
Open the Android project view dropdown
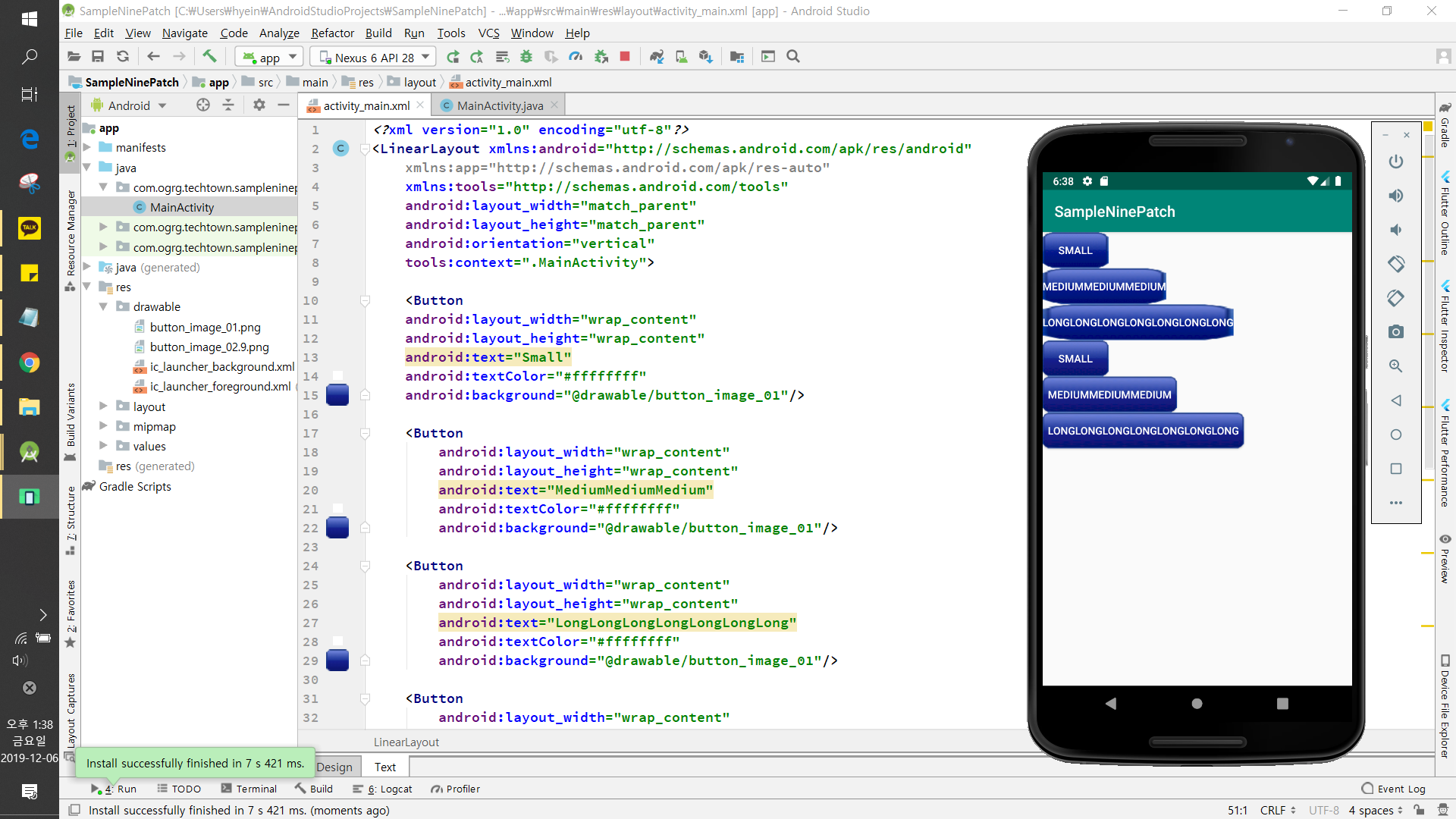coord(129,105)
